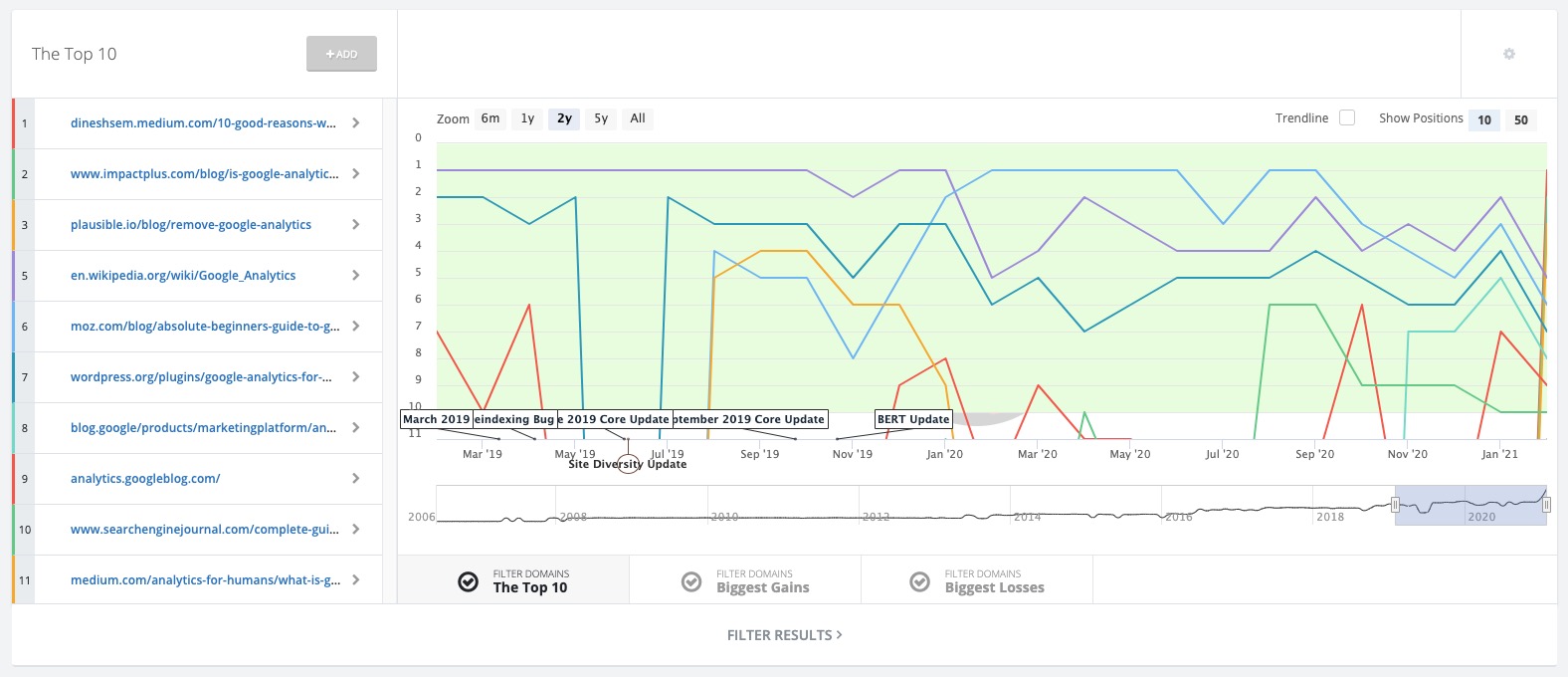Viewport: 1568px width, 677px height.
Task: Expand chevron for searchenginejournal.com row
Action: [x=356, y=530]
